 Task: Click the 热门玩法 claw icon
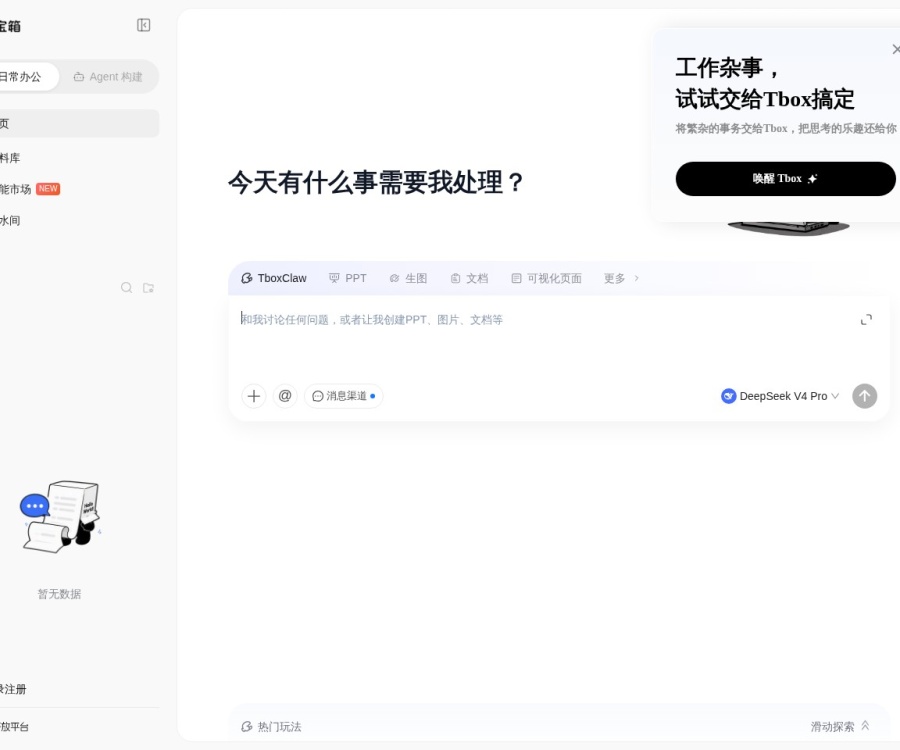(247, 726)
